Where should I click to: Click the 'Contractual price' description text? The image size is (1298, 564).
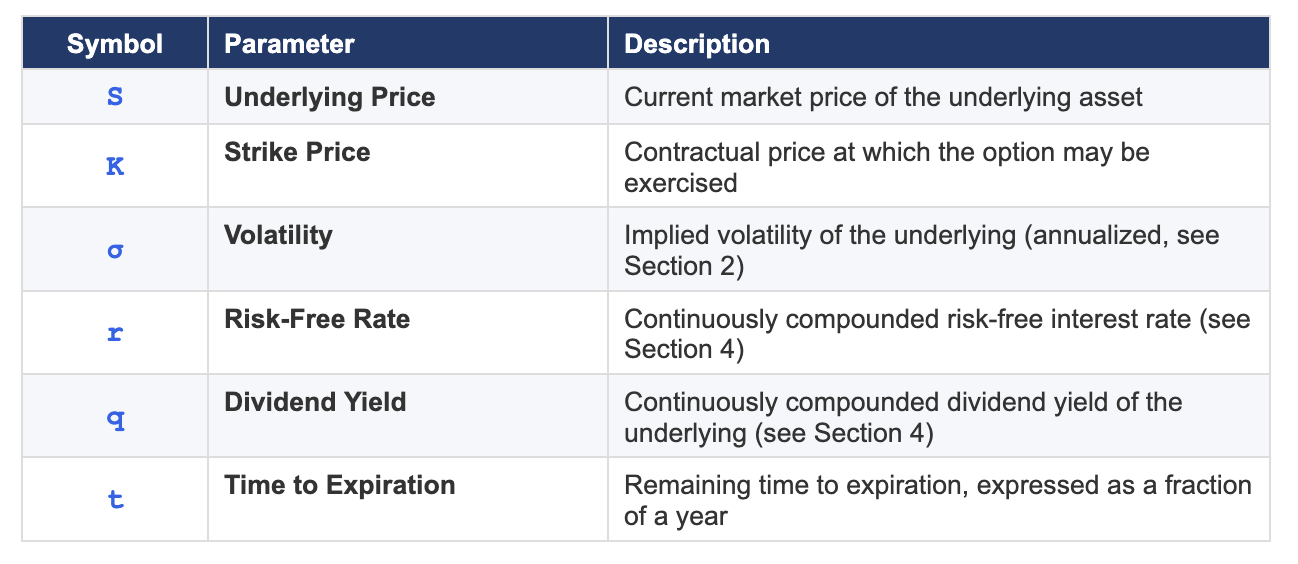coord(887,167)
